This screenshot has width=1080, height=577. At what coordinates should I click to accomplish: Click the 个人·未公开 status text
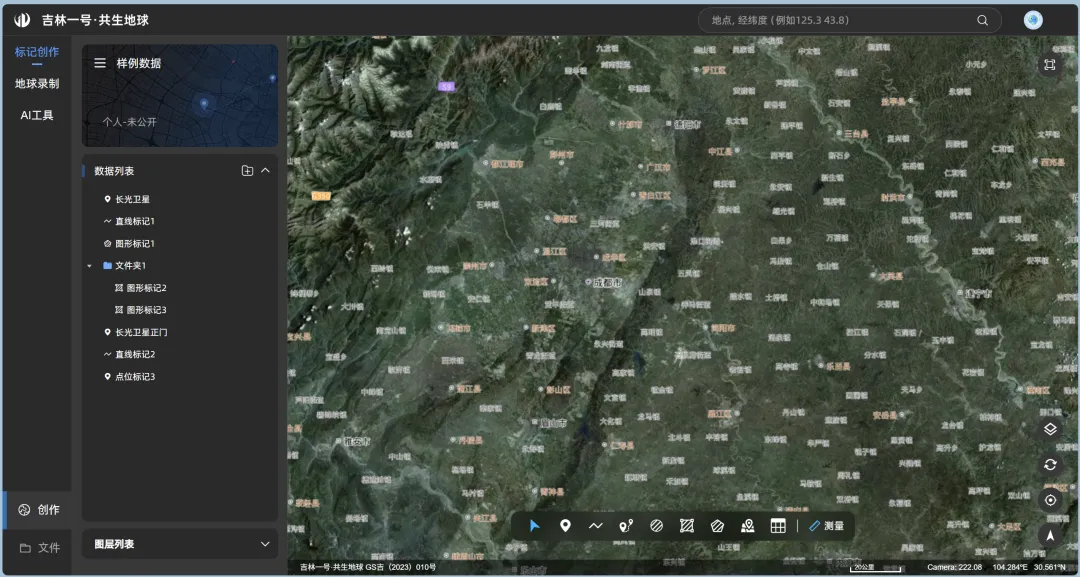coord(129,122)
